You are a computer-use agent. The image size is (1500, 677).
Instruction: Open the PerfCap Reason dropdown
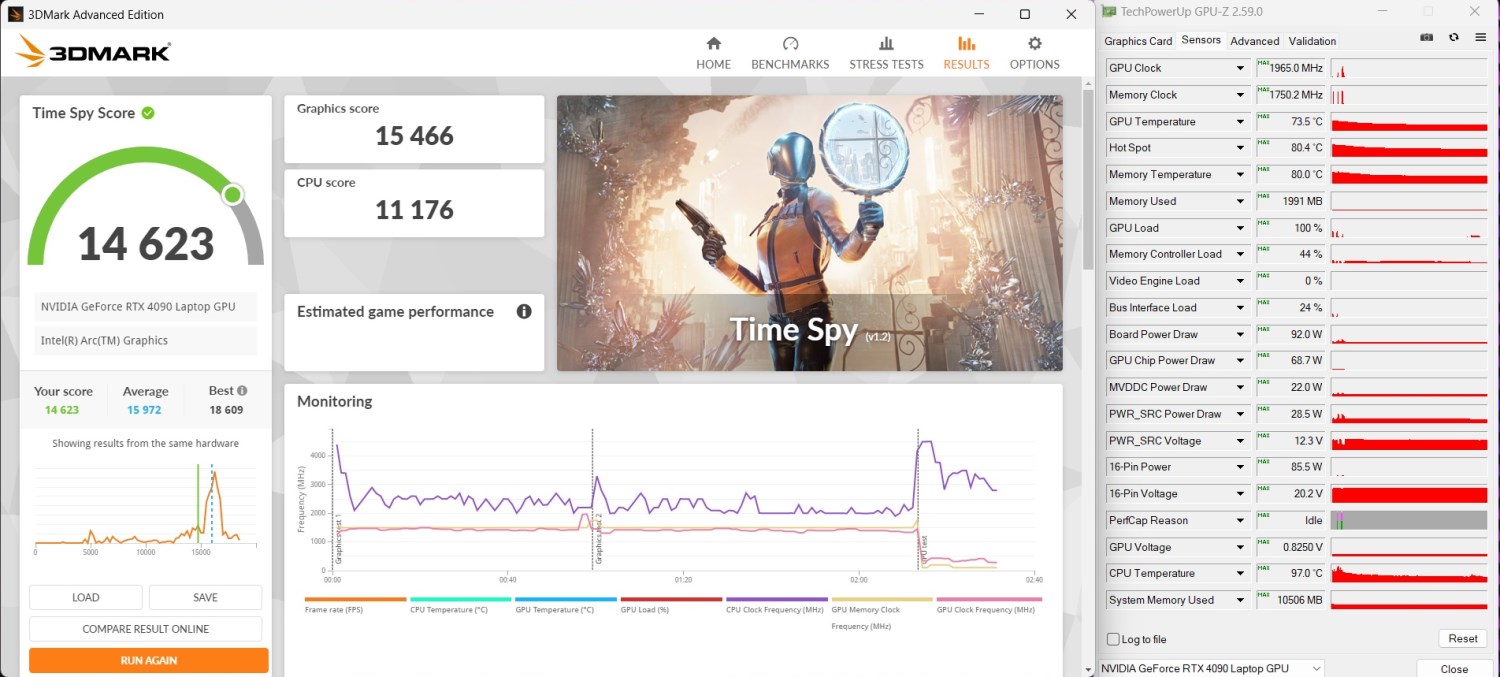1242,520
